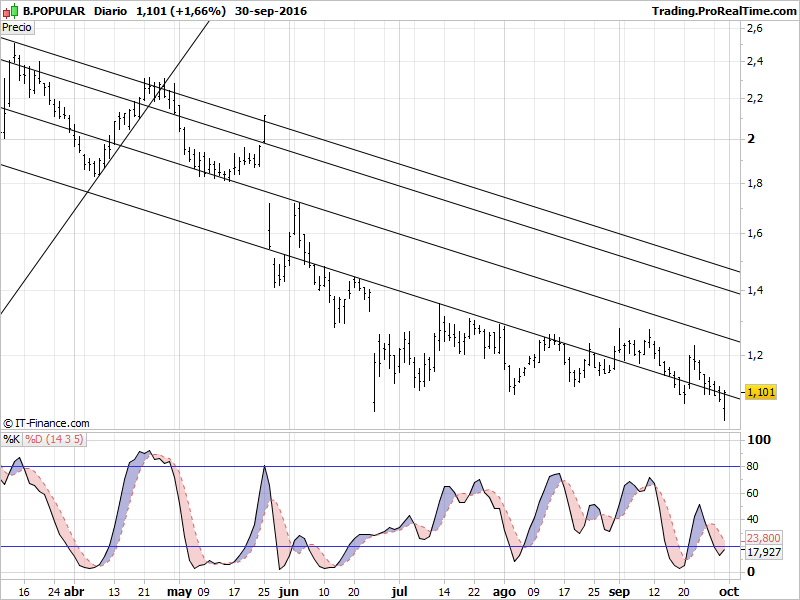
Task: Click the 17,927 %K value tag
Action: 763,551
